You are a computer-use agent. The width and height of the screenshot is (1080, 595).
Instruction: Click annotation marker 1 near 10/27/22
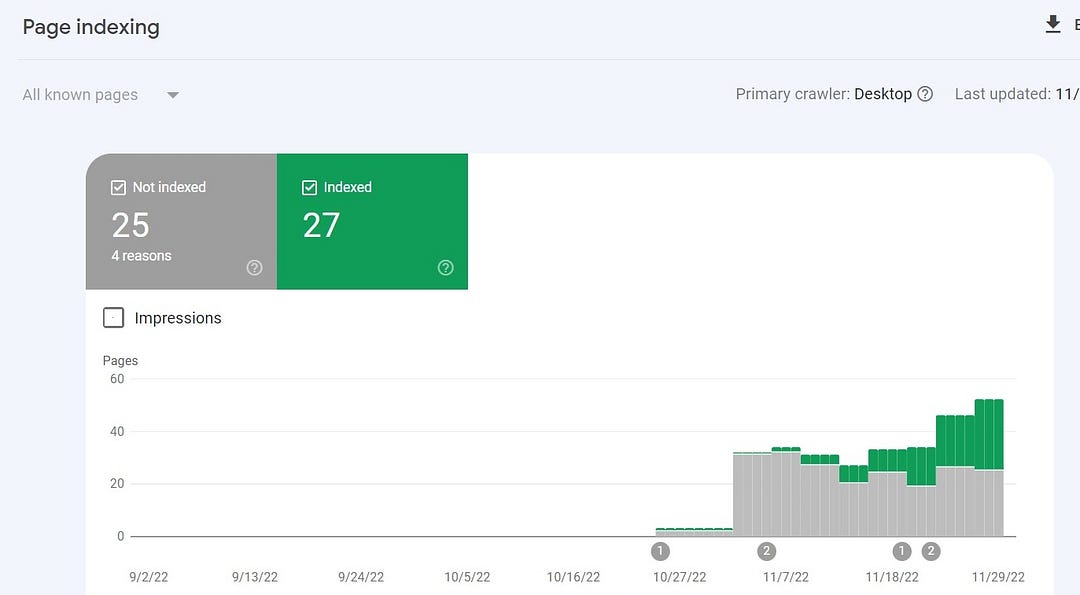(660, 551)
